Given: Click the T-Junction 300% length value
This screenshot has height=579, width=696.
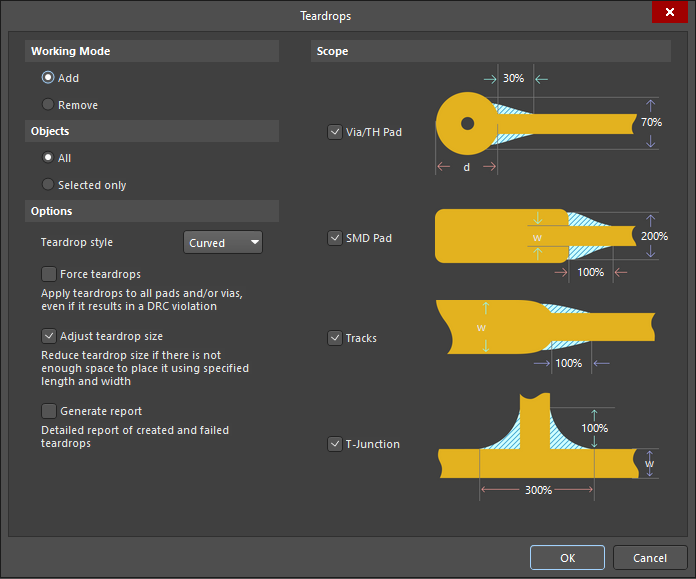Looking at the screenshot, I should pyautogui.click(x=537, y=490).
